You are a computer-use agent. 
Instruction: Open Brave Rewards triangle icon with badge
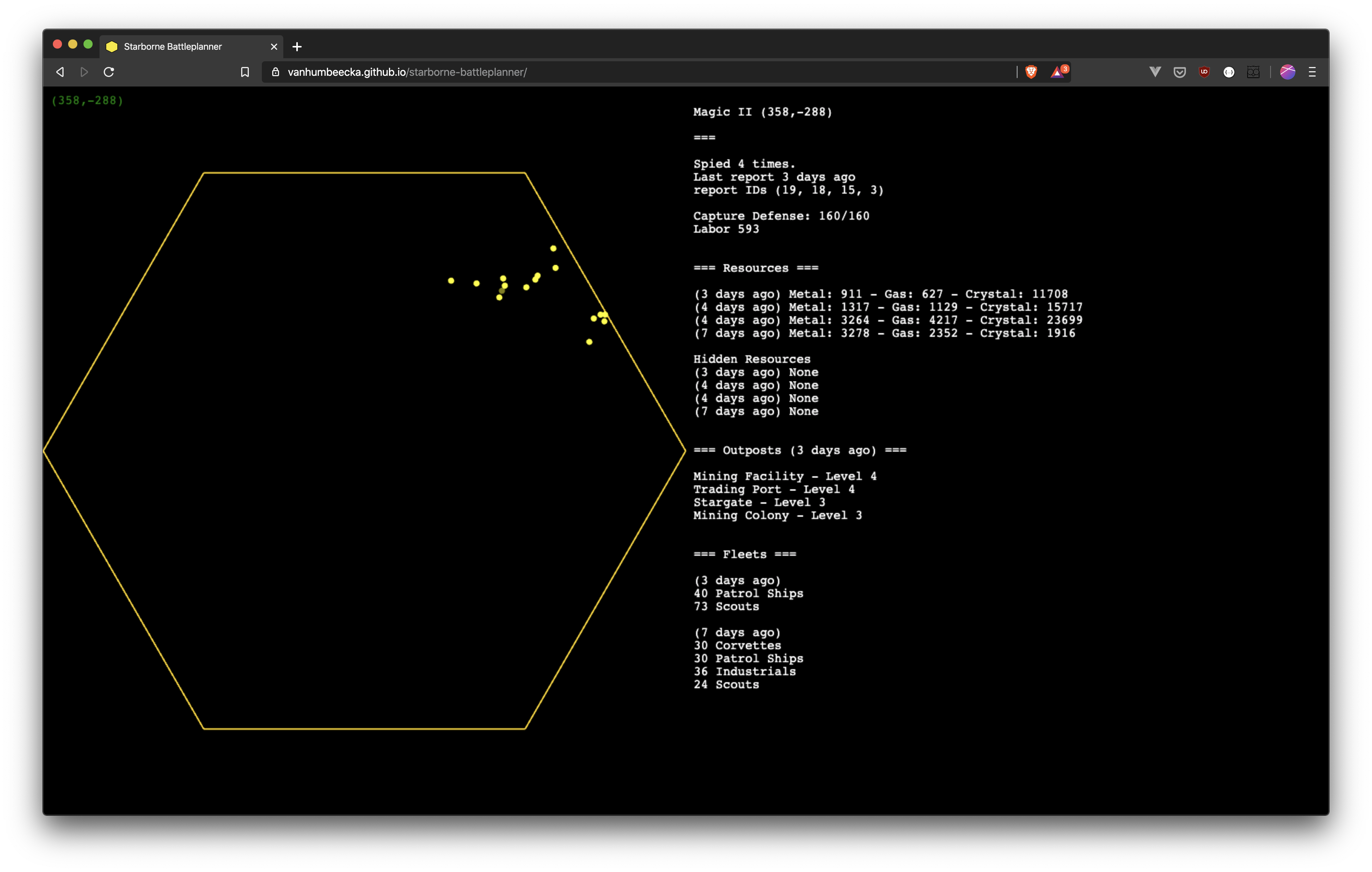coord(1058,72)
